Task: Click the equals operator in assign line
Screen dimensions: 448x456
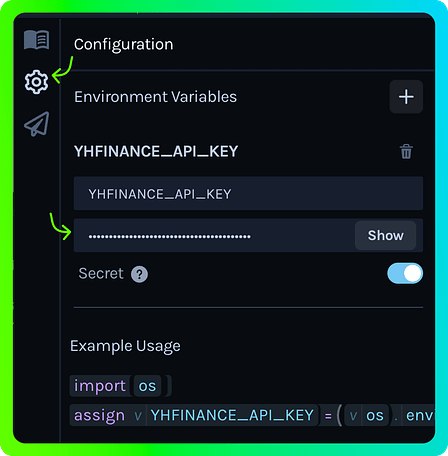Action: [328, 416]
